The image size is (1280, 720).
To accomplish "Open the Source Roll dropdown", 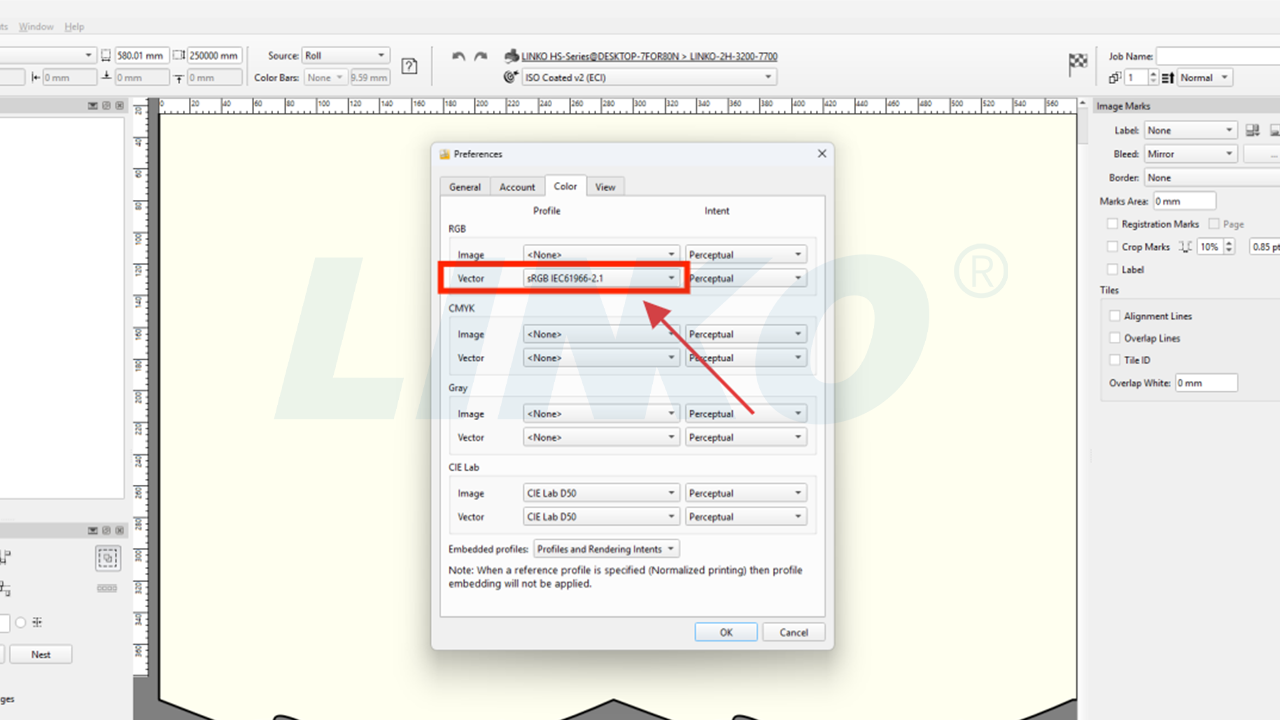I will tap(346, 56).
